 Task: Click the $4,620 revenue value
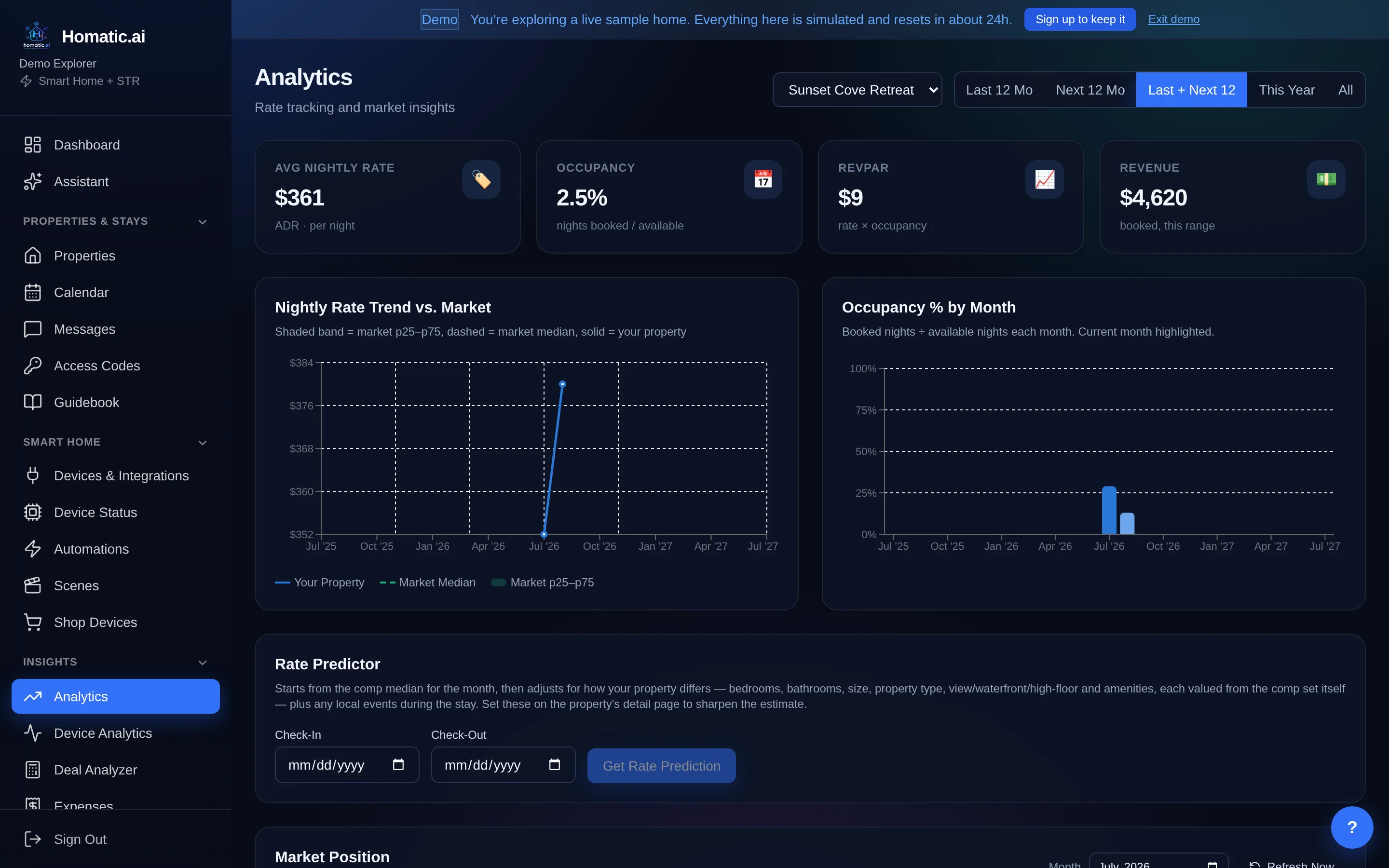coord(1153,198)
